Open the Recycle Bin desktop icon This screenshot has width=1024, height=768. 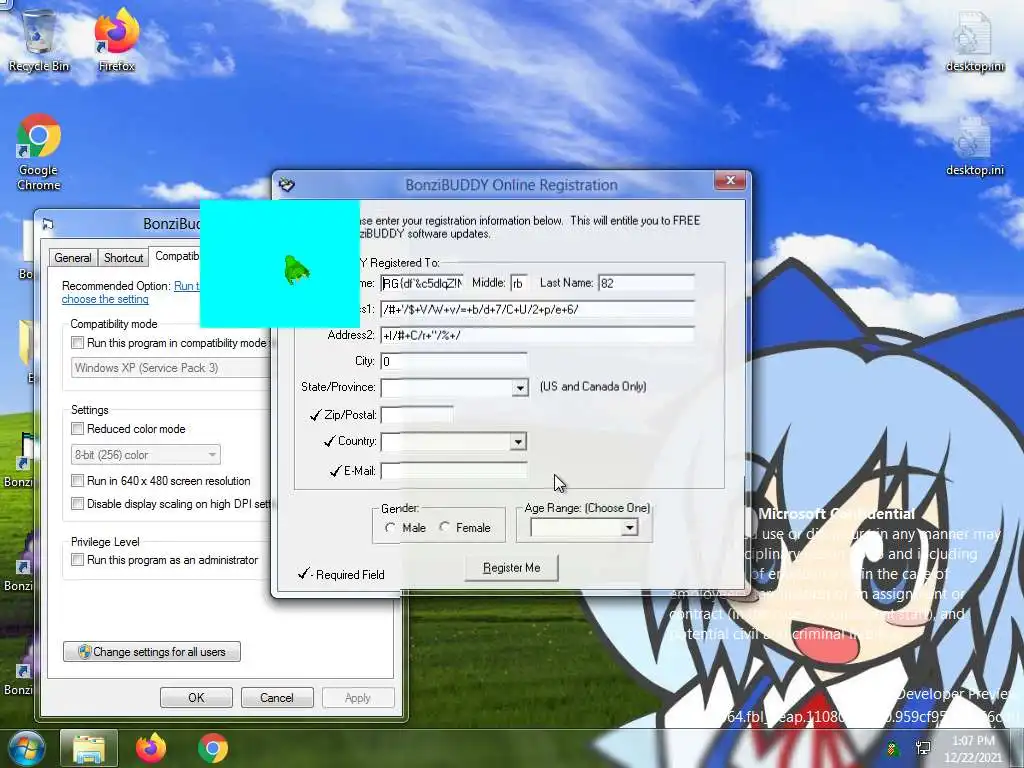point(39,40)
